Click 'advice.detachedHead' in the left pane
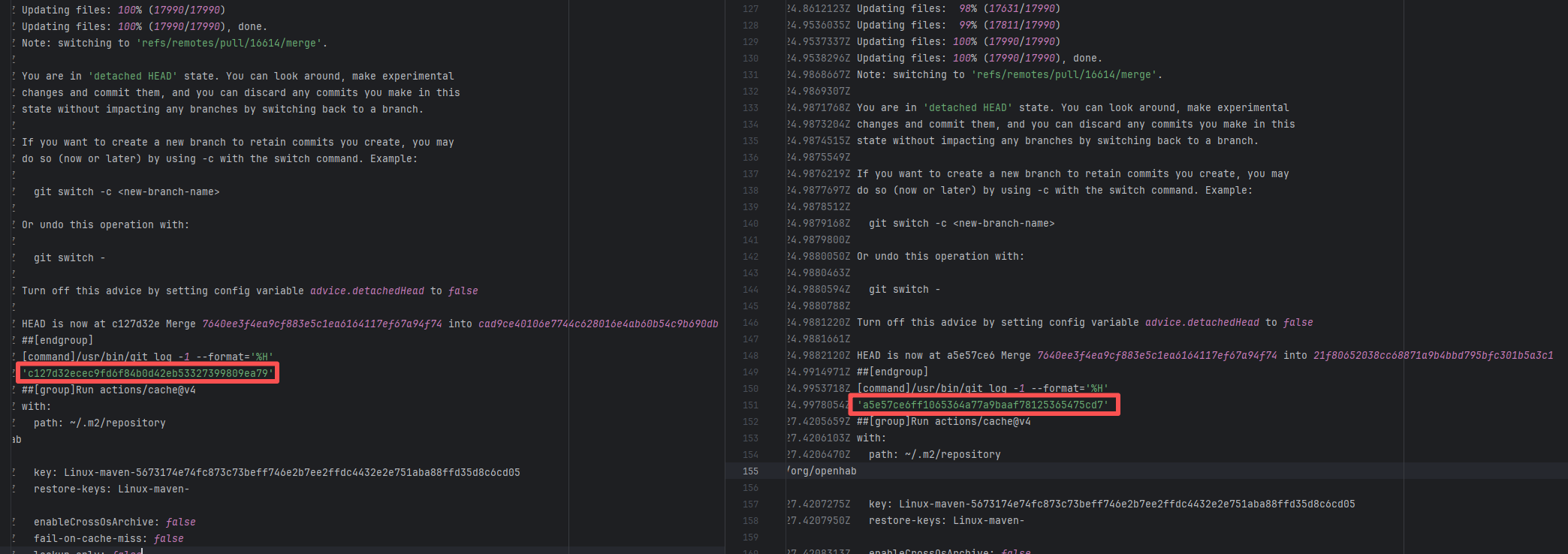Viewport: 1568px width, 554px height. (366, 291)
